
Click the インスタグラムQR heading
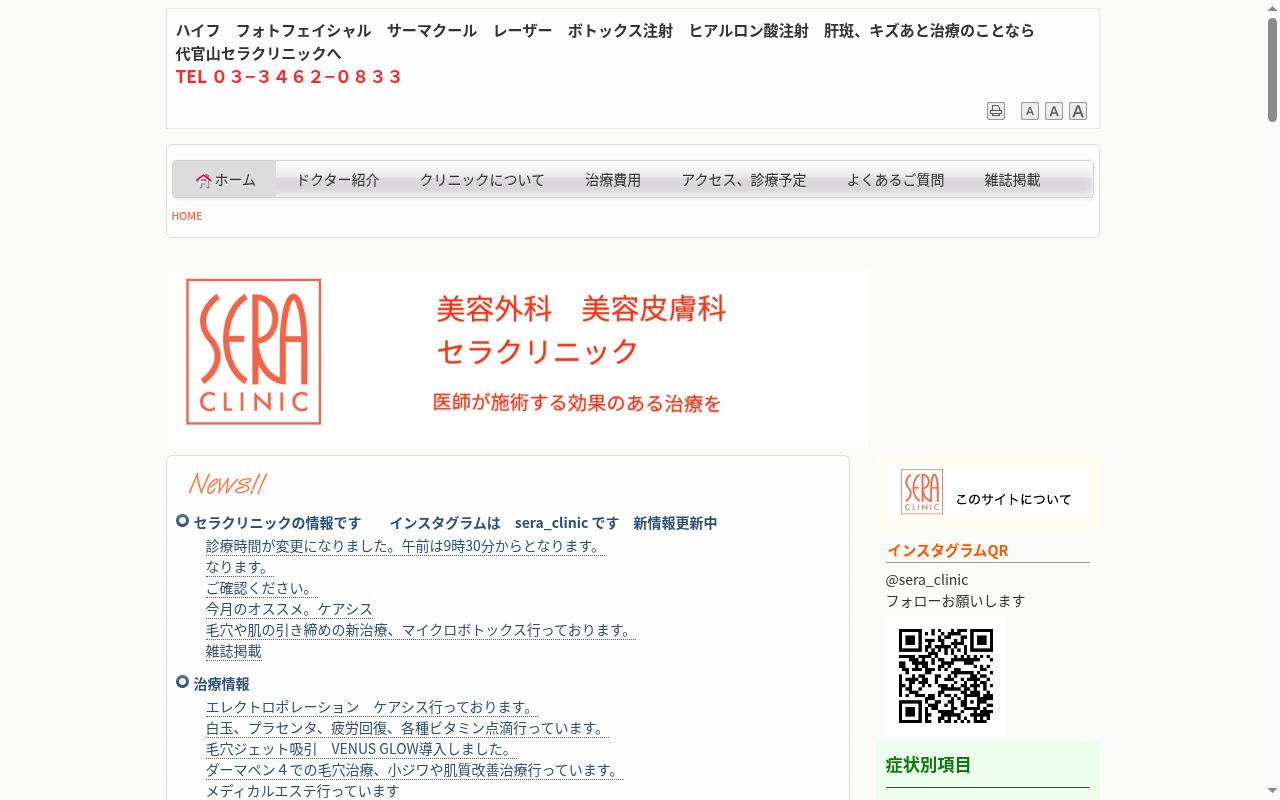pyautogui.click(x=947, y=550)
